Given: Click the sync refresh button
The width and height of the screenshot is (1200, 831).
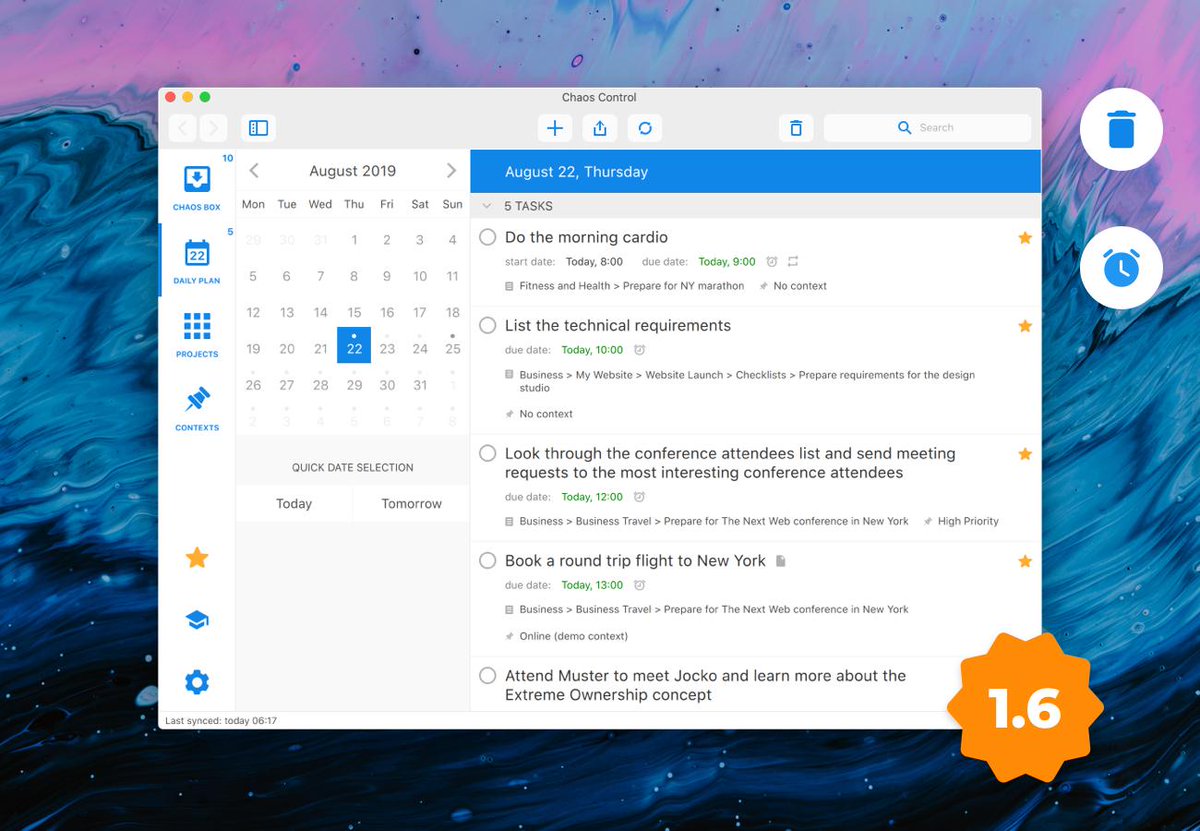Looking at the screenshot, I should [x=645, y=128].
